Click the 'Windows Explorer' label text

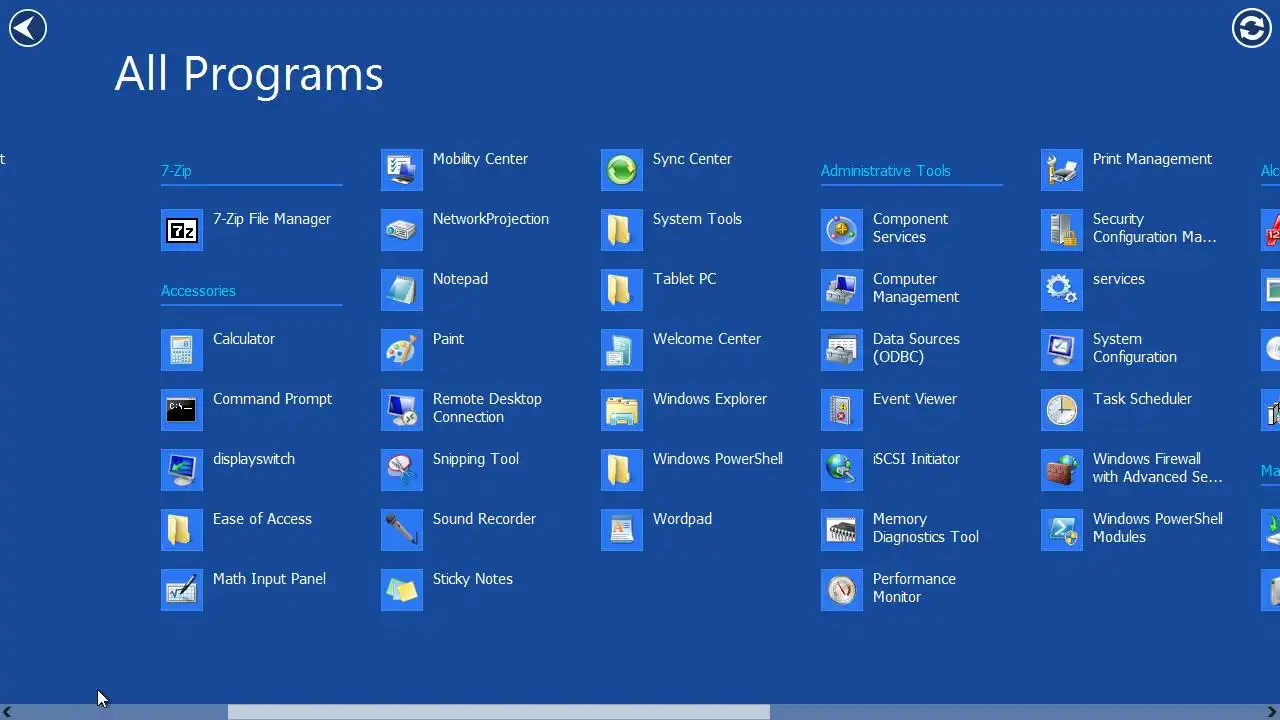(710, 399)
